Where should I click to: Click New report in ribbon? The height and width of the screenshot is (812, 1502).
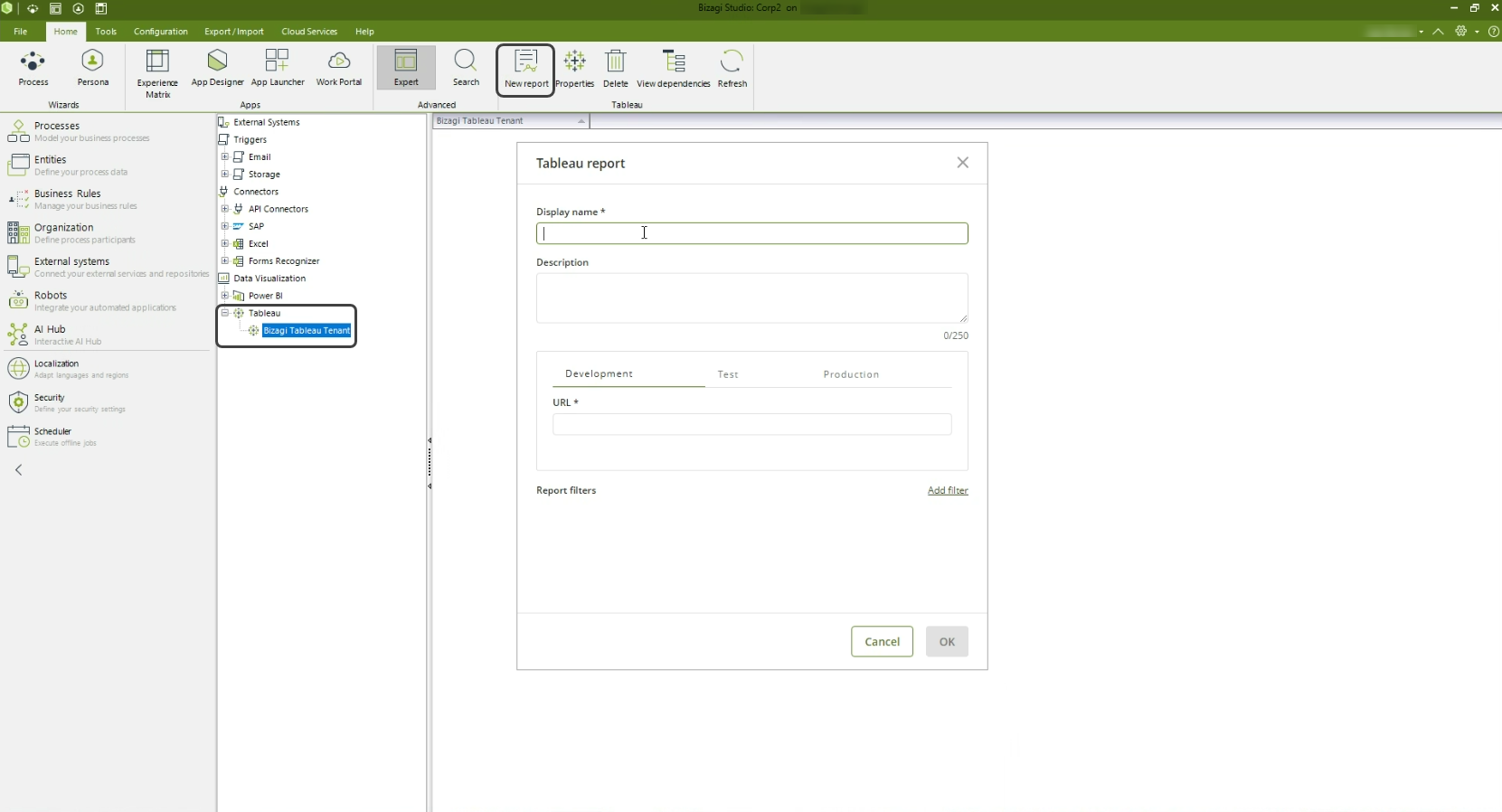tap(525, 69)
